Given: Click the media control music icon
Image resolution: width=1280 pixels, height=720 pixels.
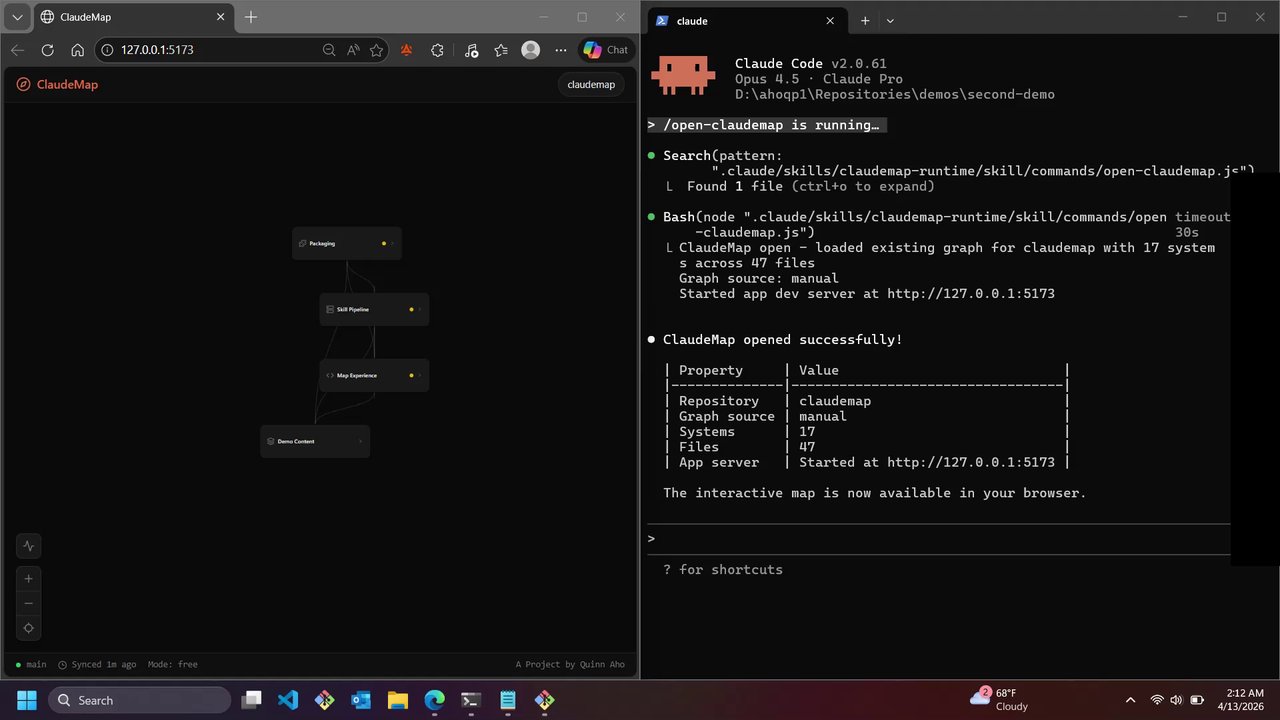Looking at the screenshot, I should [x=471, y=50].
